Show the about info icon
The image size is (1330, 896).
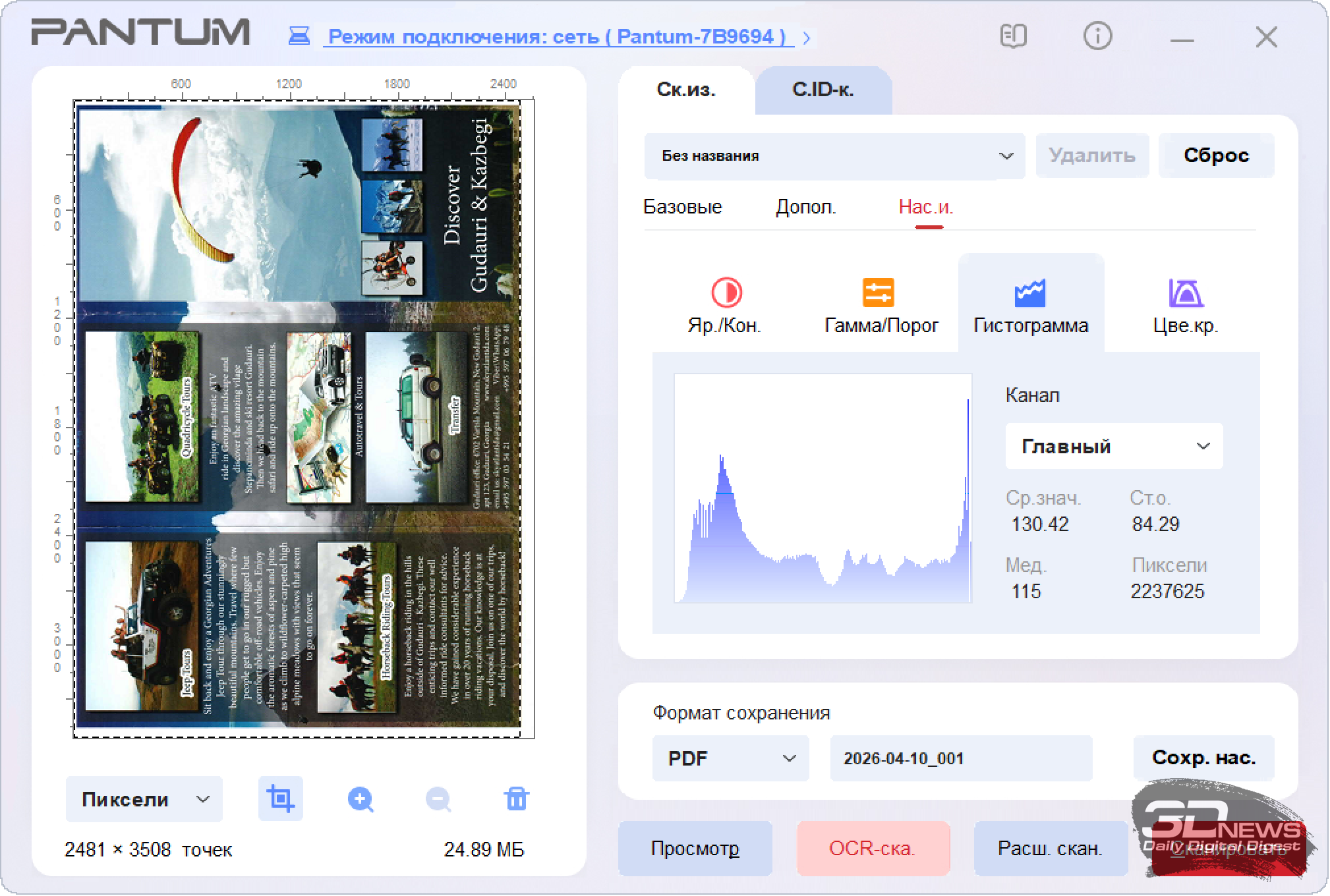tap(1097, 36)
